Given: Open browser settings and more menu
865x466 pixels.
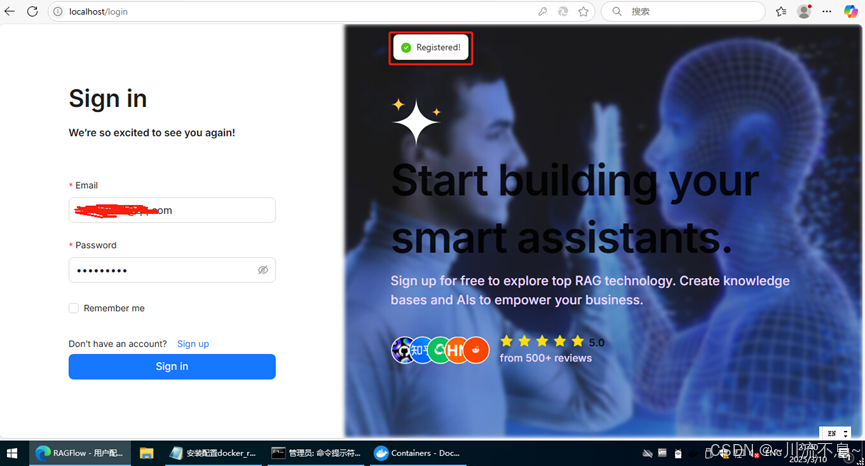Looking at the screenshot, I should point(827,11).
